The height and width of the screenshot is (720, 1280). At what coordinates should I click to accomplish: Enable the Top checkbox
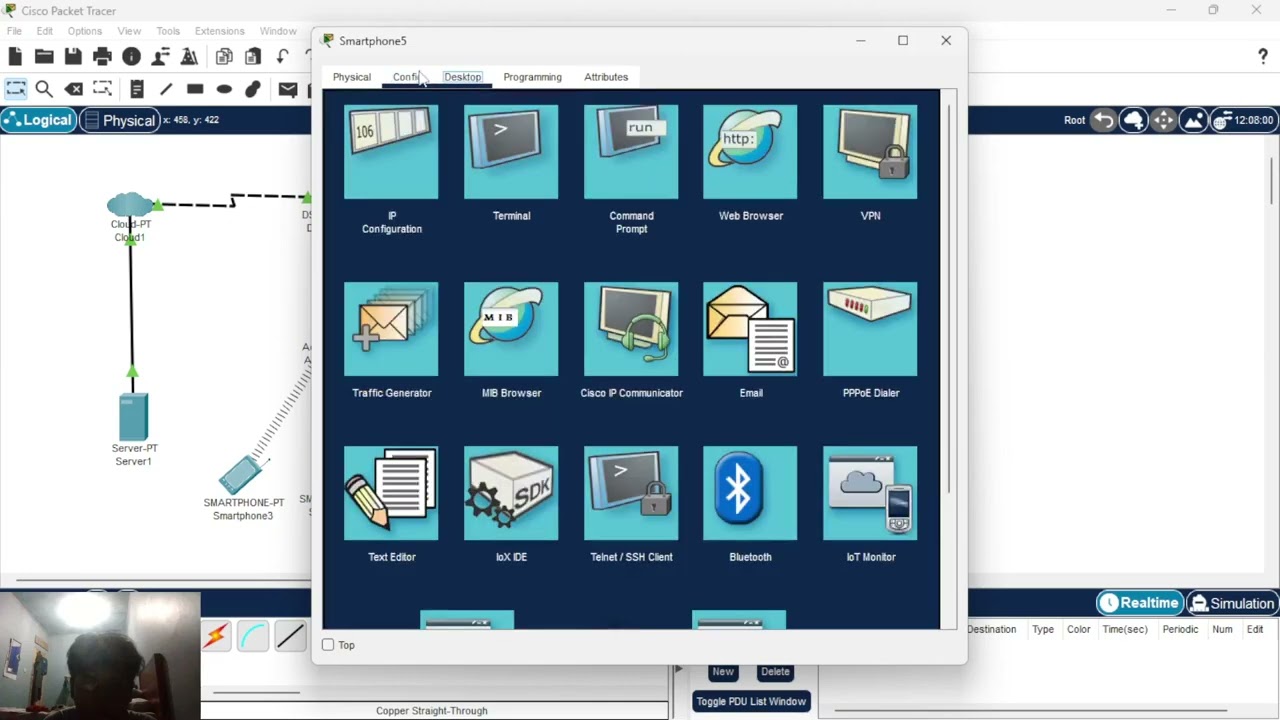[328, 645]
